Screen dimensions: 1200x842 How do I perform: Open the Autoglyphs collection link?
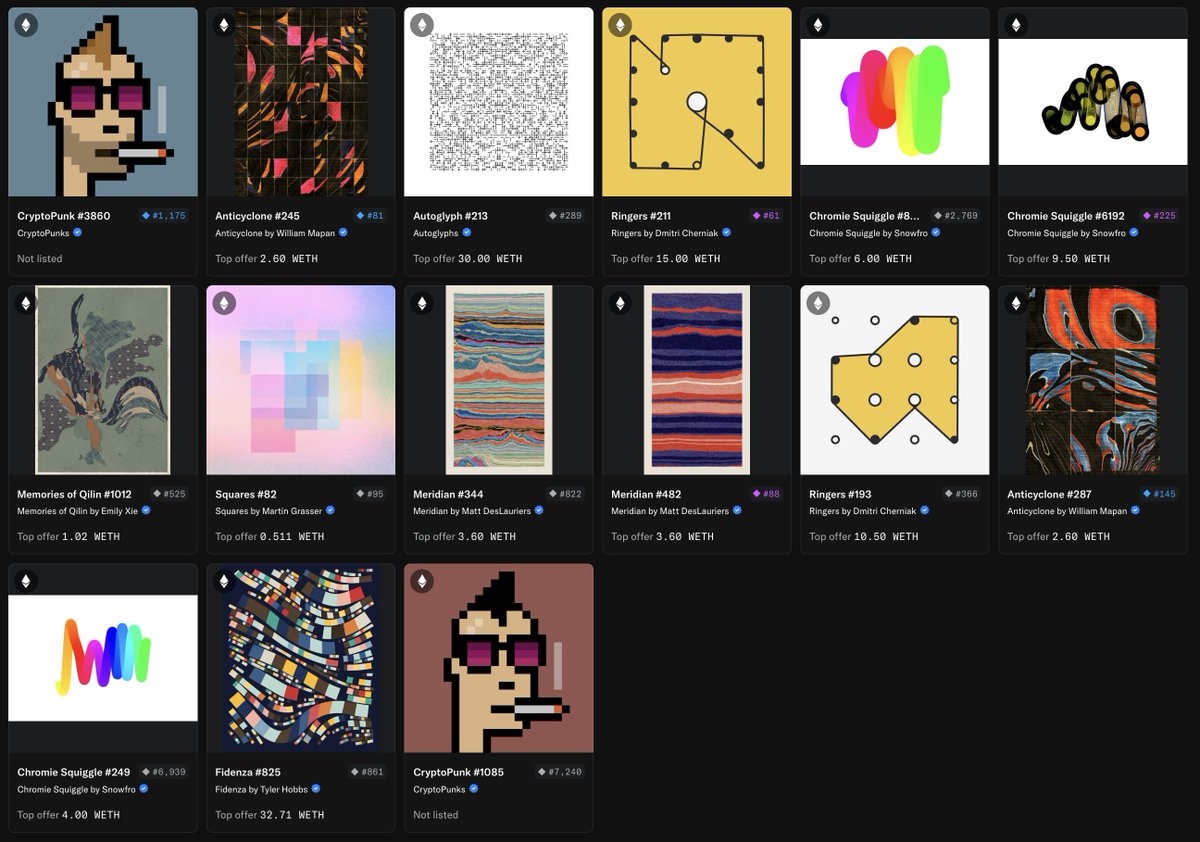point(436,233)
